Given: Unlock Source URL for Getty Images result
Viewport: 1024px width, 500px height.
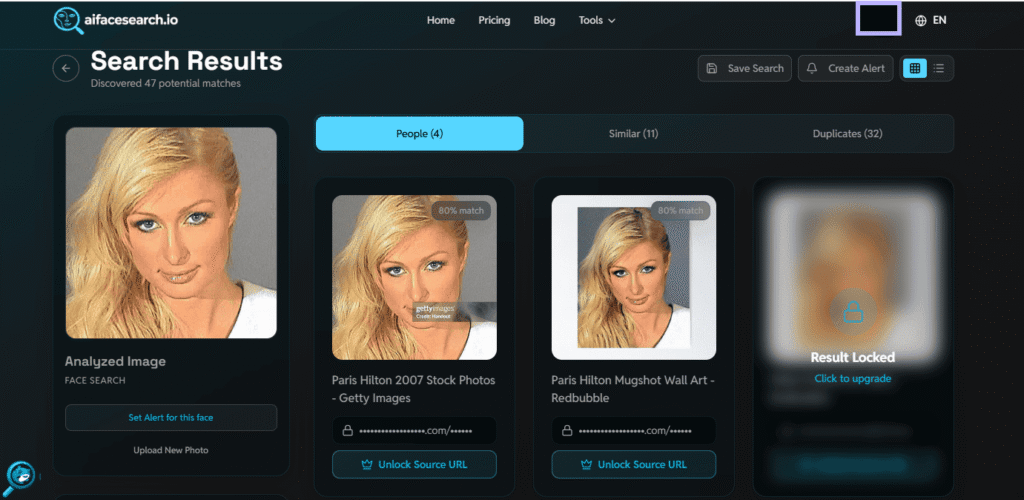Looking at the screenshot, I should 414,465.
